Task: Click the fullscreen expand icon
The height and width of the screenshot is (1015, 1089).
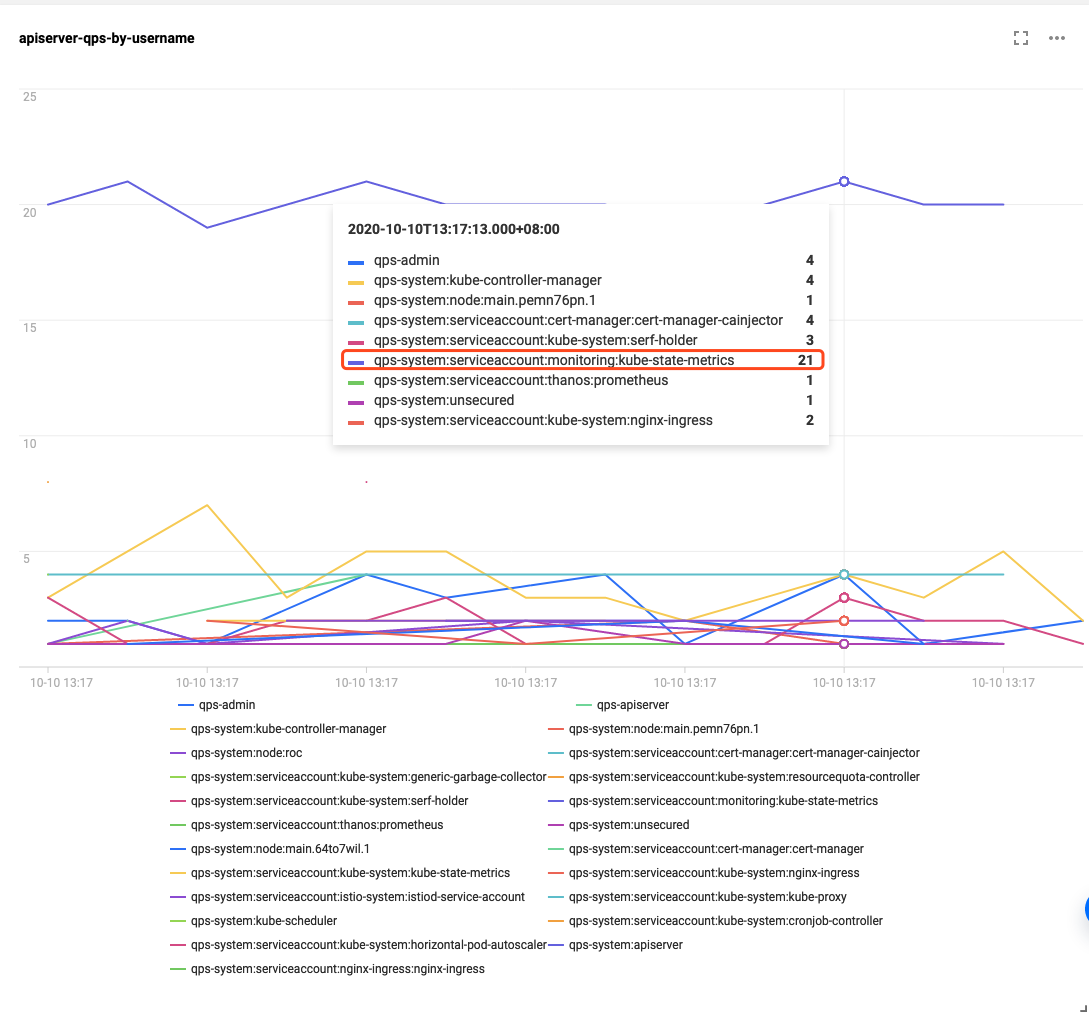Action: (1021, 38)
